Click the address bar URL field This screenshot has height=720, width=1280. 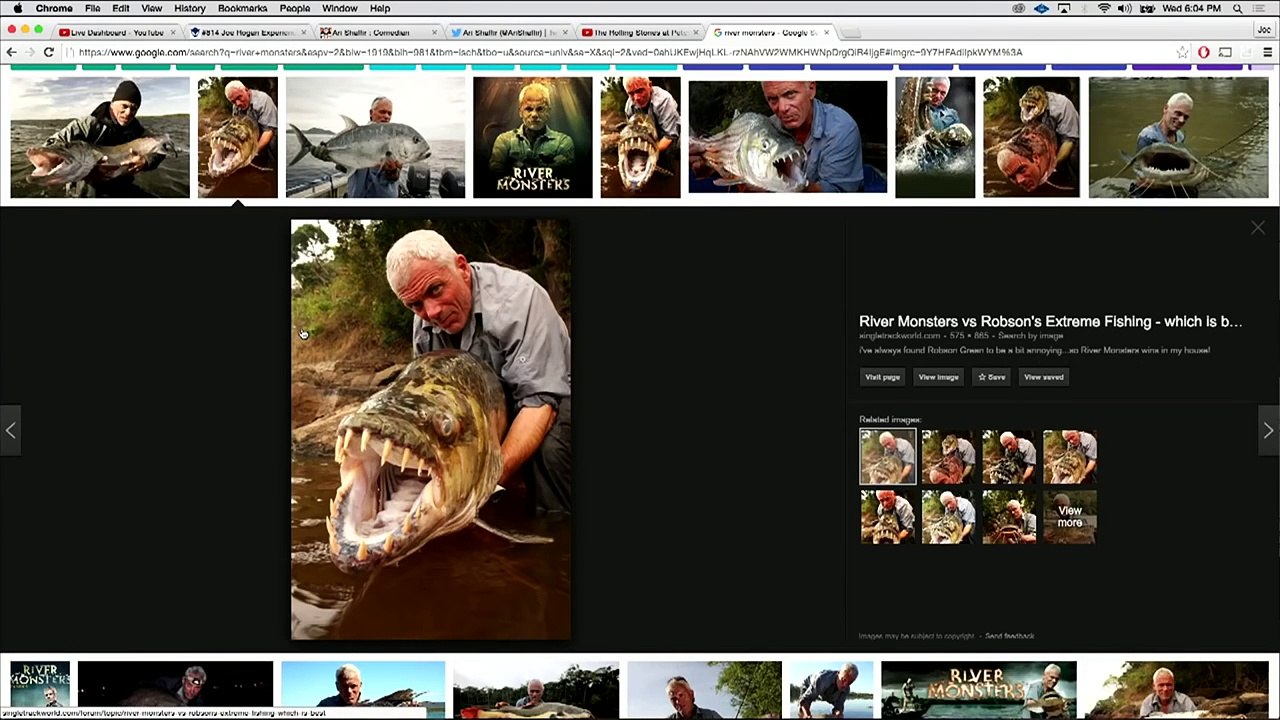[620, 52]
